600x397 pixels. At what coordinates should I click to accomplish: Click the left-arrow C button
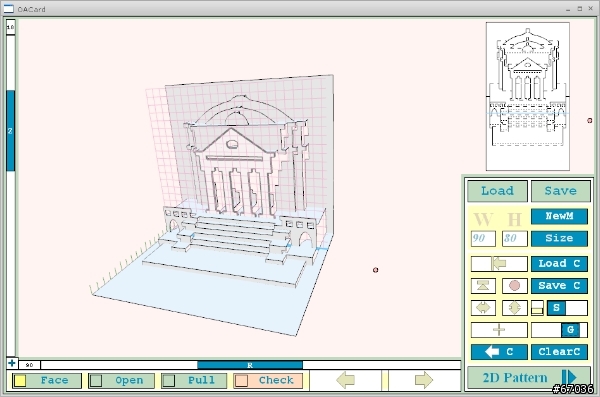pyautogui.click(x=499, y=352)
